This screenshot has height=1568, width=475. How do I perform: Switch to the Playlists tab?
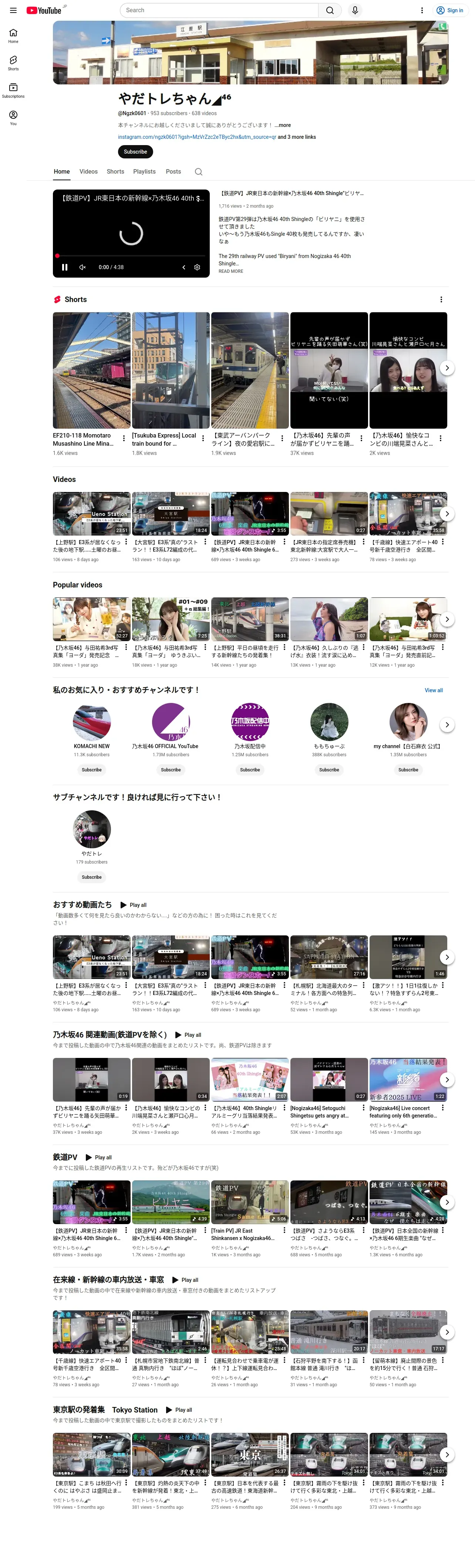point(144,172)
